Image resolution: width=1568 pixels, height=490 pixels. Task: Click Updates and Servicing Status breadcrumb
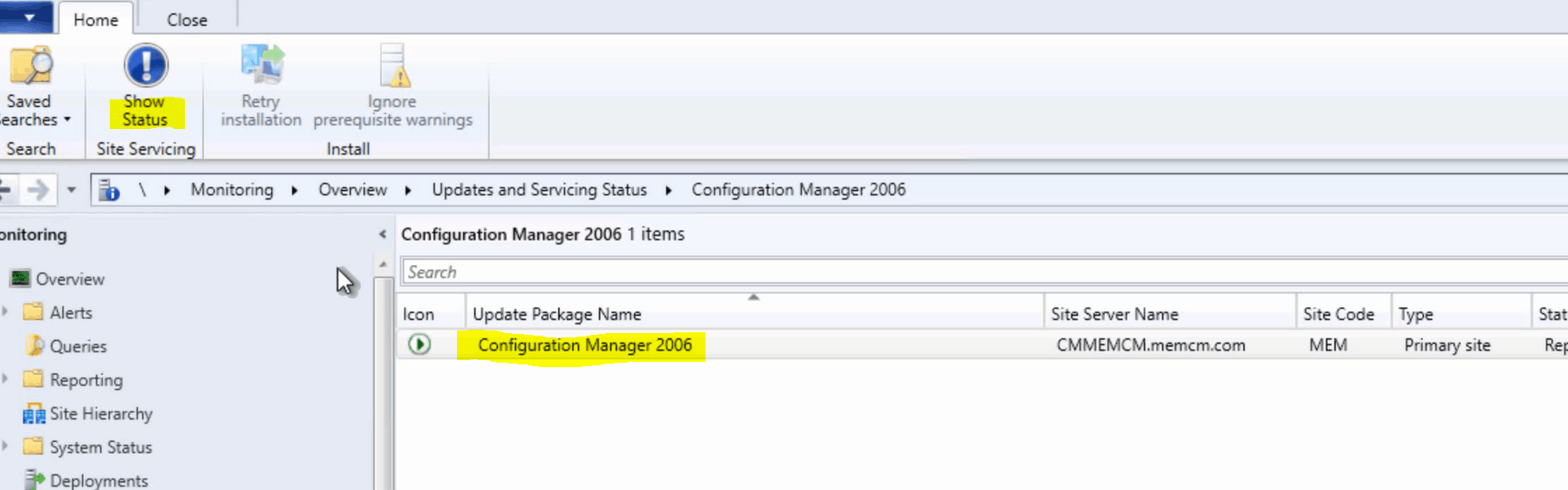(x=539, y=190)
